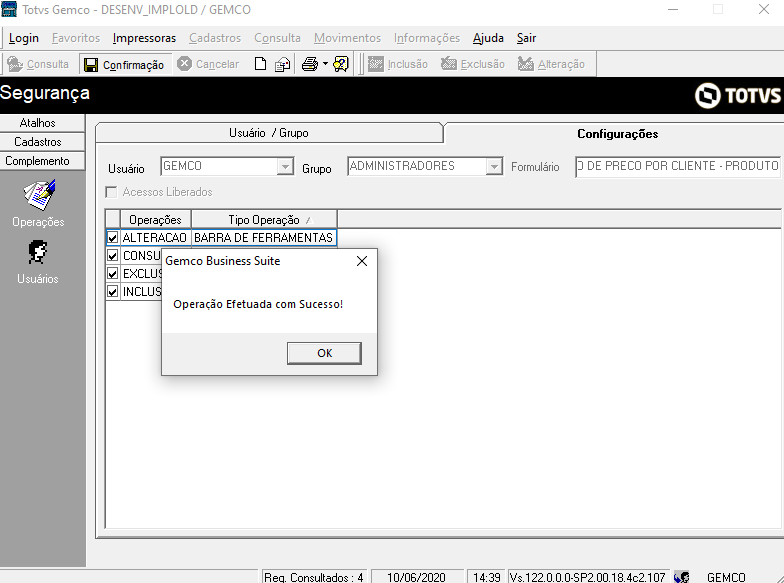Screen dimensions: 784x583
Task: Click the status bar icon next to GEMCO
Action: click(x=682, y=577)
